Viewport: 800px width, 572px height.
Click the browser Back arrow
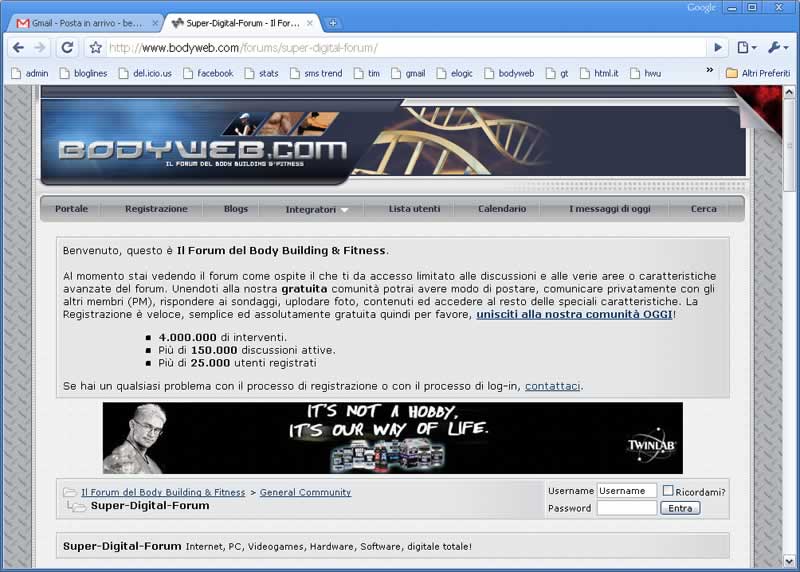[x=18, y=47]
